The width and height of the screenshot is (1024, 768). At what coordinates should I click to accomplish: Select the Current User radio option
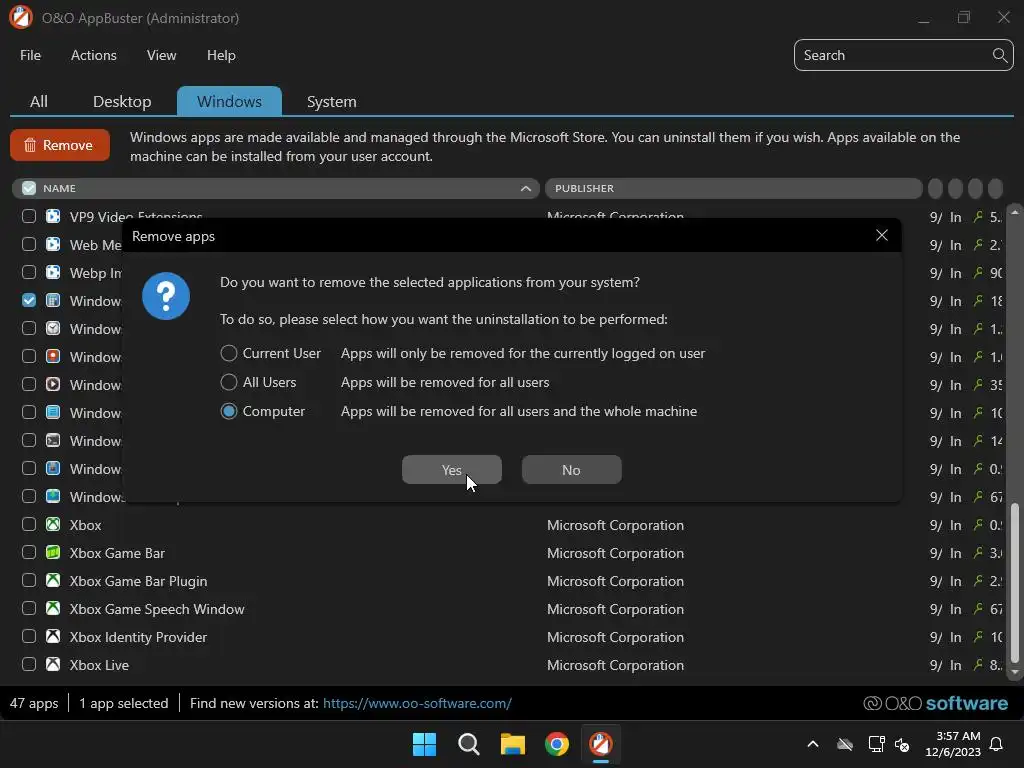229,353
